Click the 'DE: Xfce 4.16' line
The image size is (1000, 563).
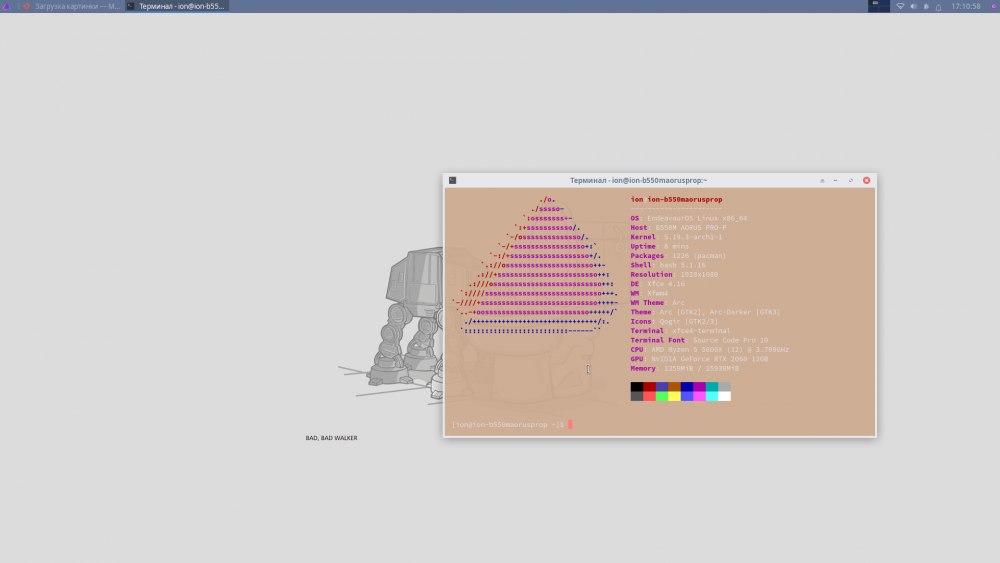658,284
